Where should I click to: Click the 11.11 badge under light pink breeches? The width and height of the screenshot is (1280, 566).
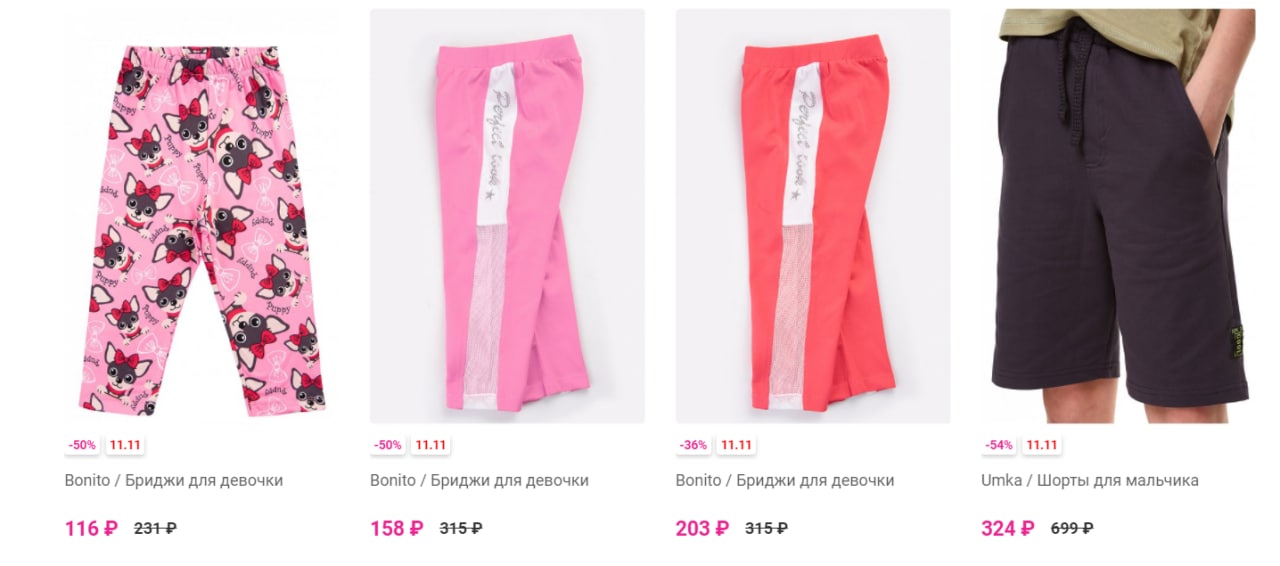[x=430, y=445]
